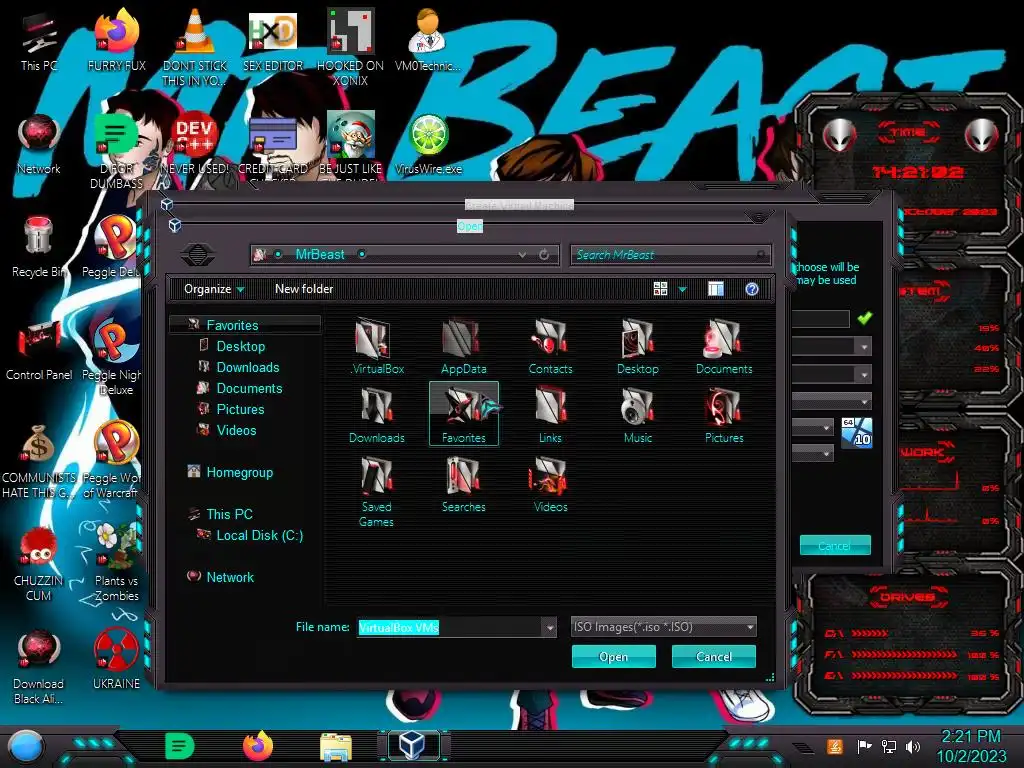Click VirtualBox icon in taskbar

pos(413,745)
